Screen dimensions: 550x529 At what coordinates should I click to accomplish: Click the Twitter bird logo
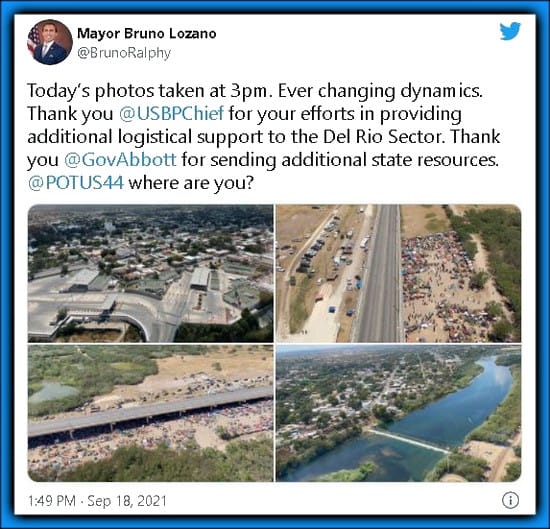pos(510,31)
